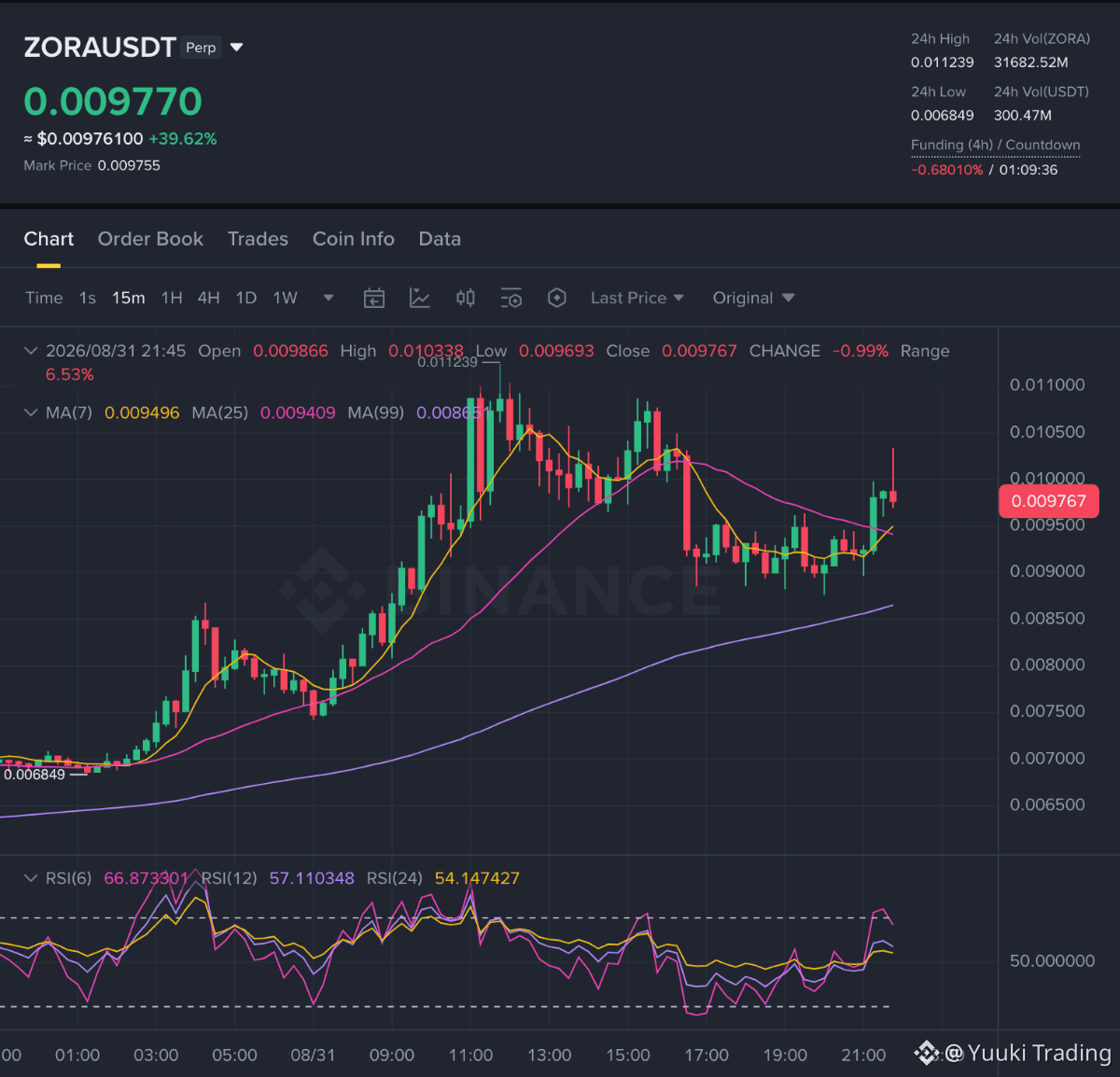Screen dimensions: 1120x1077
Task: Select the 15m interval
Action: coord(129,298)
